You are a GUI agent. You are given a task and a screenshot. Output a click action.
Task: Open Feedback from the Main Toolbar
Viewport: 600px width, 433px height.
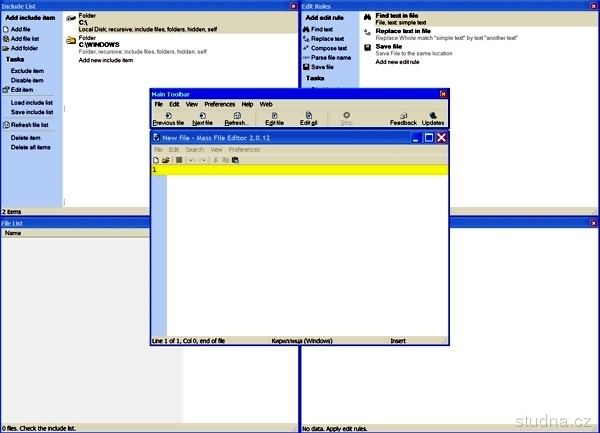click(x=403, y=119)
